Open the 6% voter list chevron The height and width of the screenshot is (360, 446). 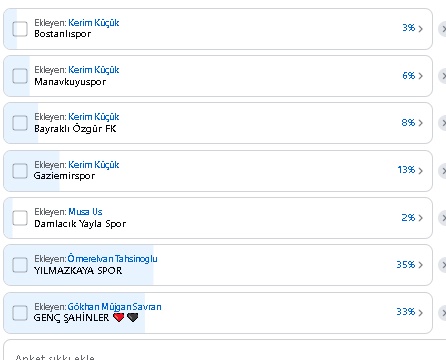[413, 76]
